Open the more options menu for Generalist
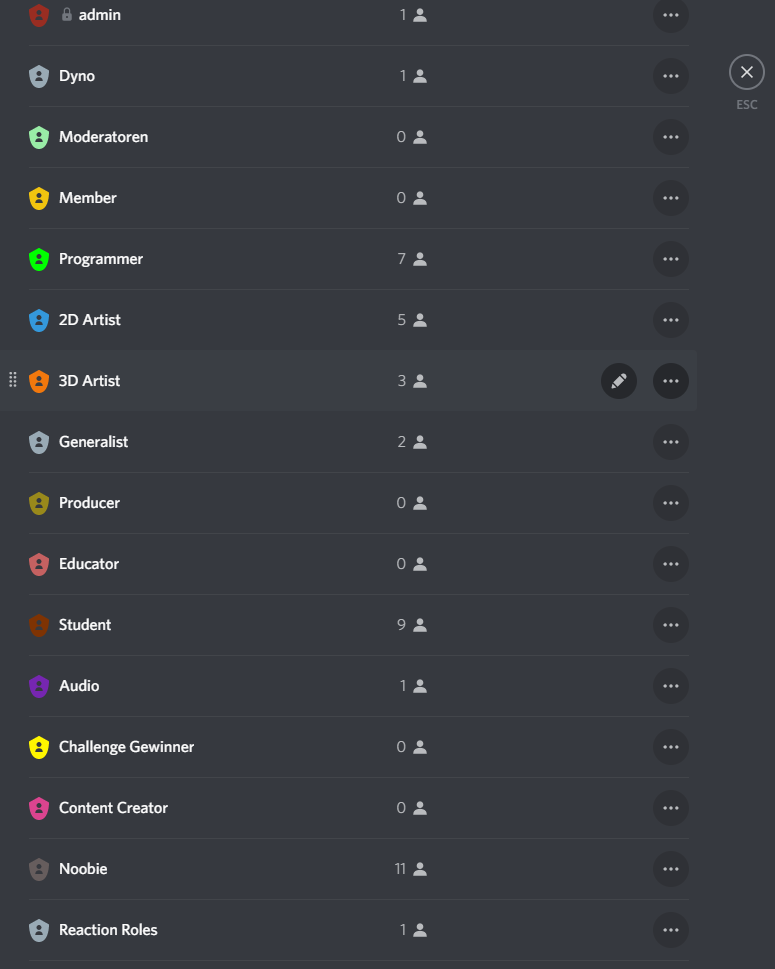Screen dimensions: 775x969 670,442
